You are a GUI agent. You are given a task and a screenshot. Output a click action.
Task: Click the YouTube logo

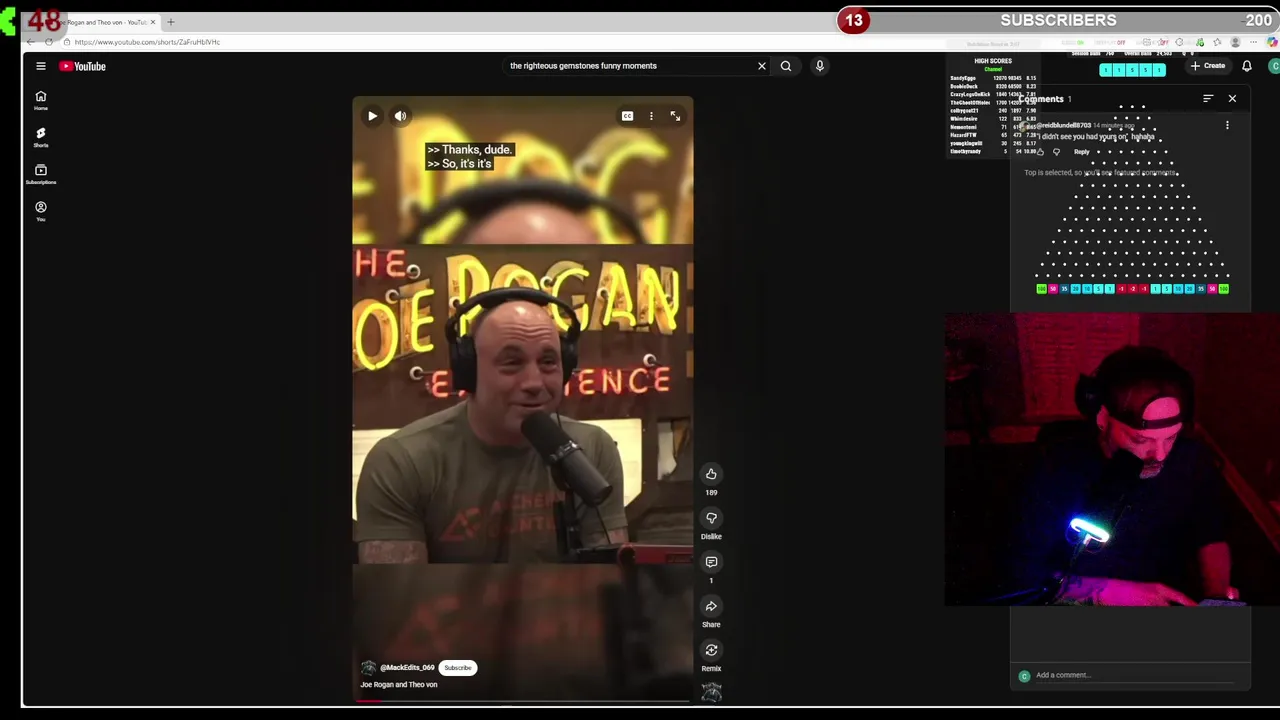point(82,66)
